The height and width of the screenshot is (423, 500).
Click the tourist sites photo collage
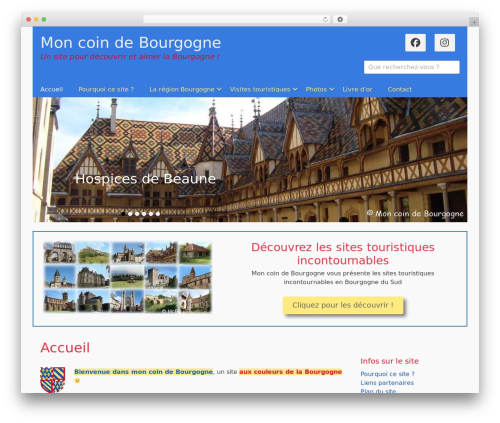pos(128,277)
